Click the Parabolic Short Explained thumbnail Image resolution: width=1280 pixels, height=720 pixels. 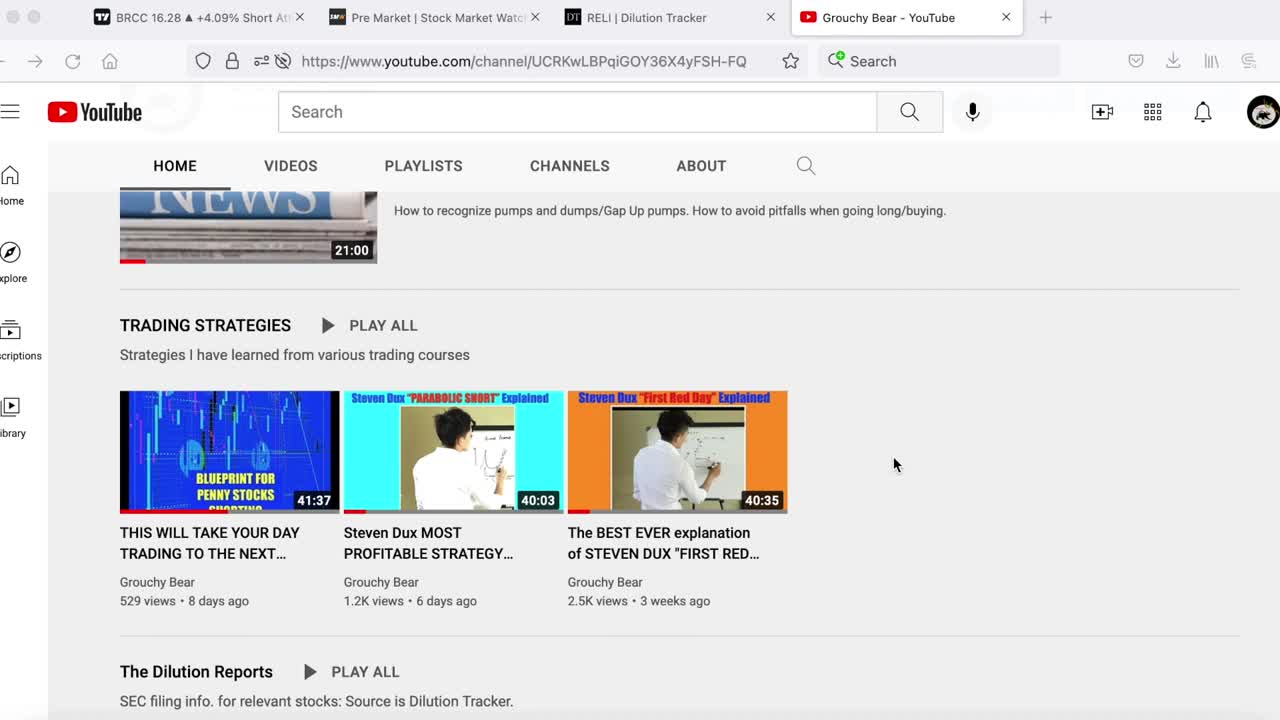[x=454, y=452]
